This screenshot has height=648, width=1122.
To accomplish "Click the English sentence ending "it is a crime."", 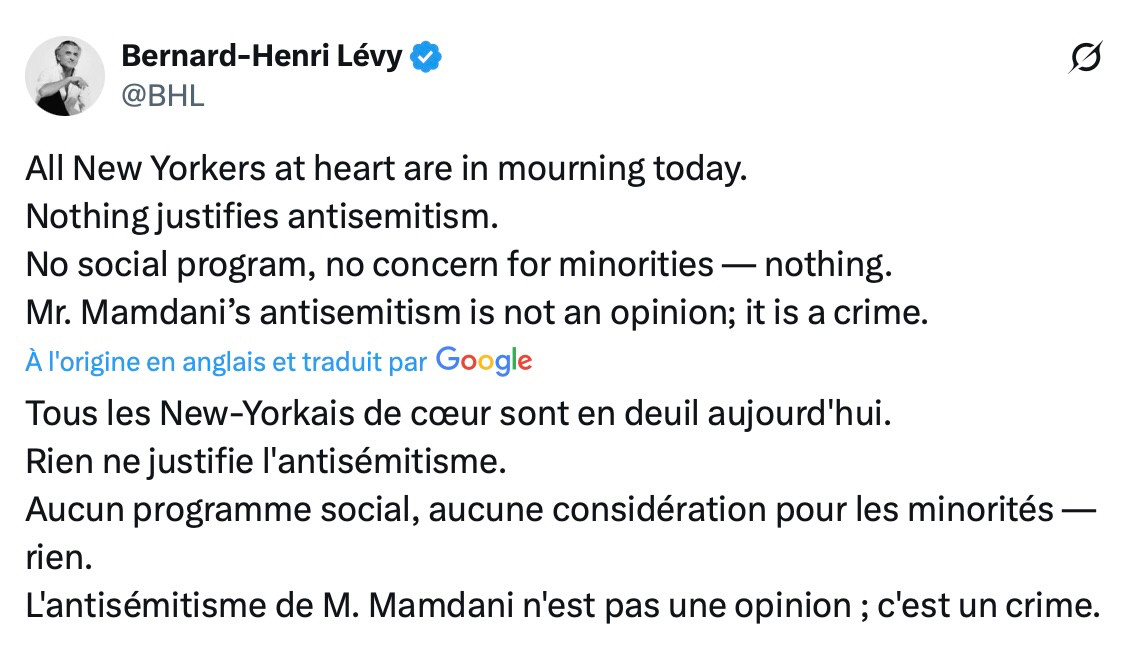I will tap(477, 313).
